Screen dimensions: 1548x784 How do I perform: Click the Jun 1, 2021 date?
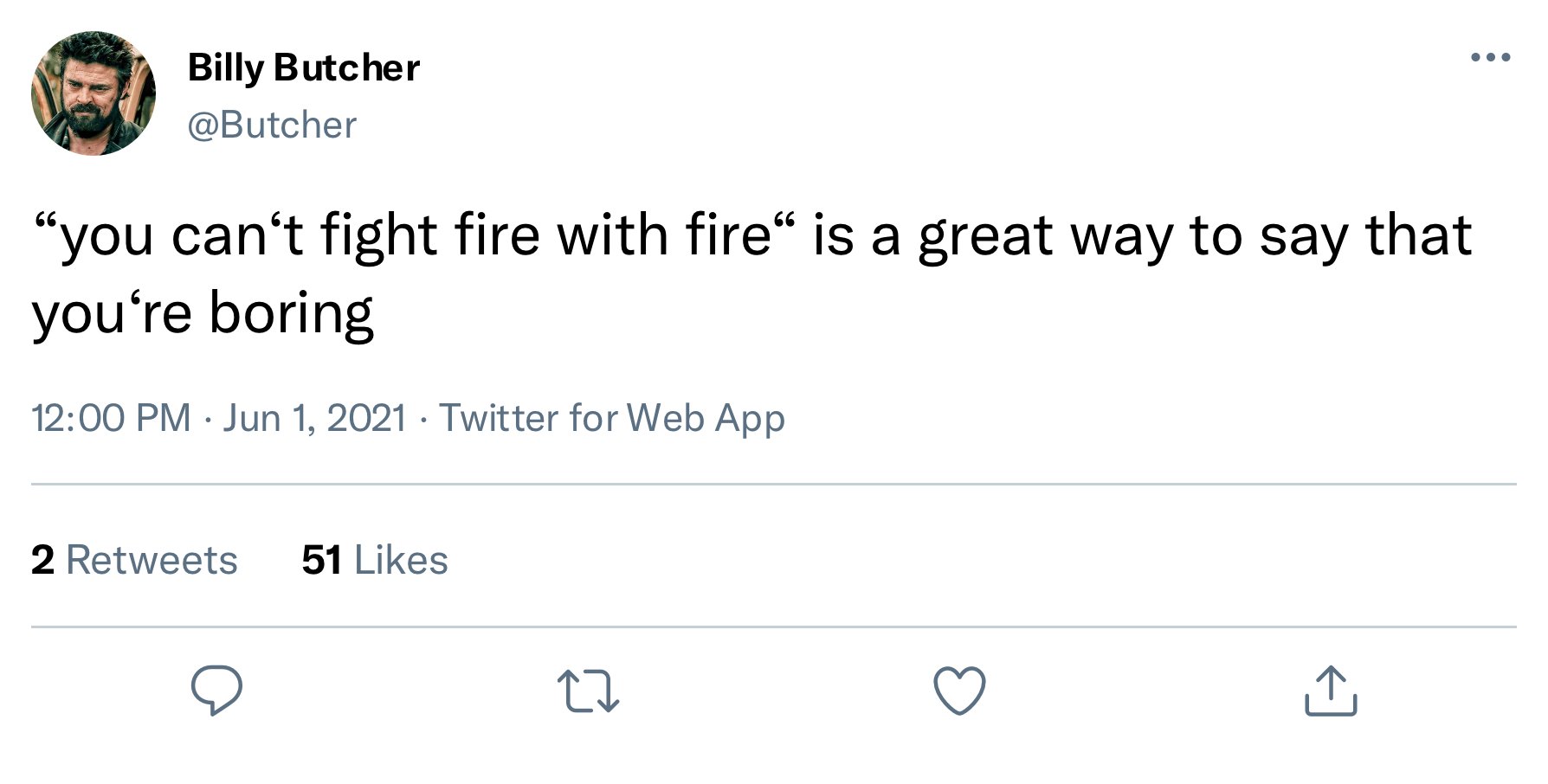coord(314,418)
